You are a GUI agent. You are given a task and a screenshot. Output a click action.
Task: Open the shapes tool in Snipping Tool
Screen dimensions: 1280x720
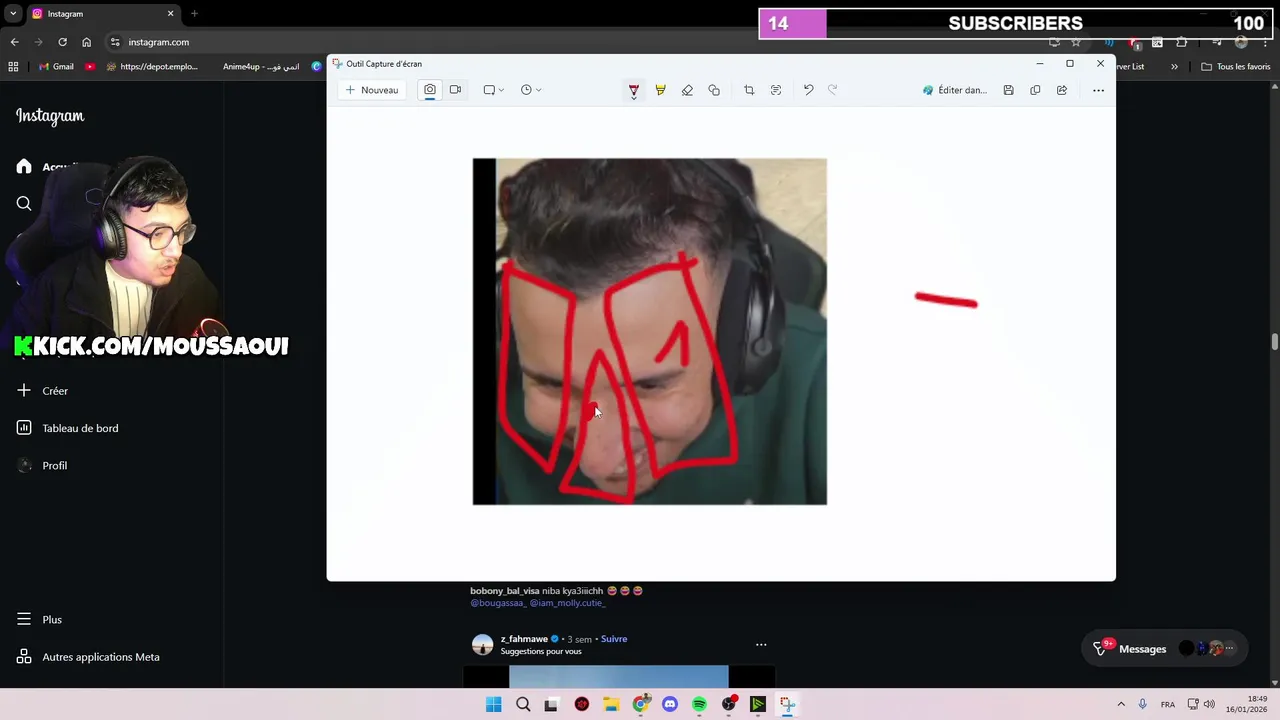[x=714, y=90]
